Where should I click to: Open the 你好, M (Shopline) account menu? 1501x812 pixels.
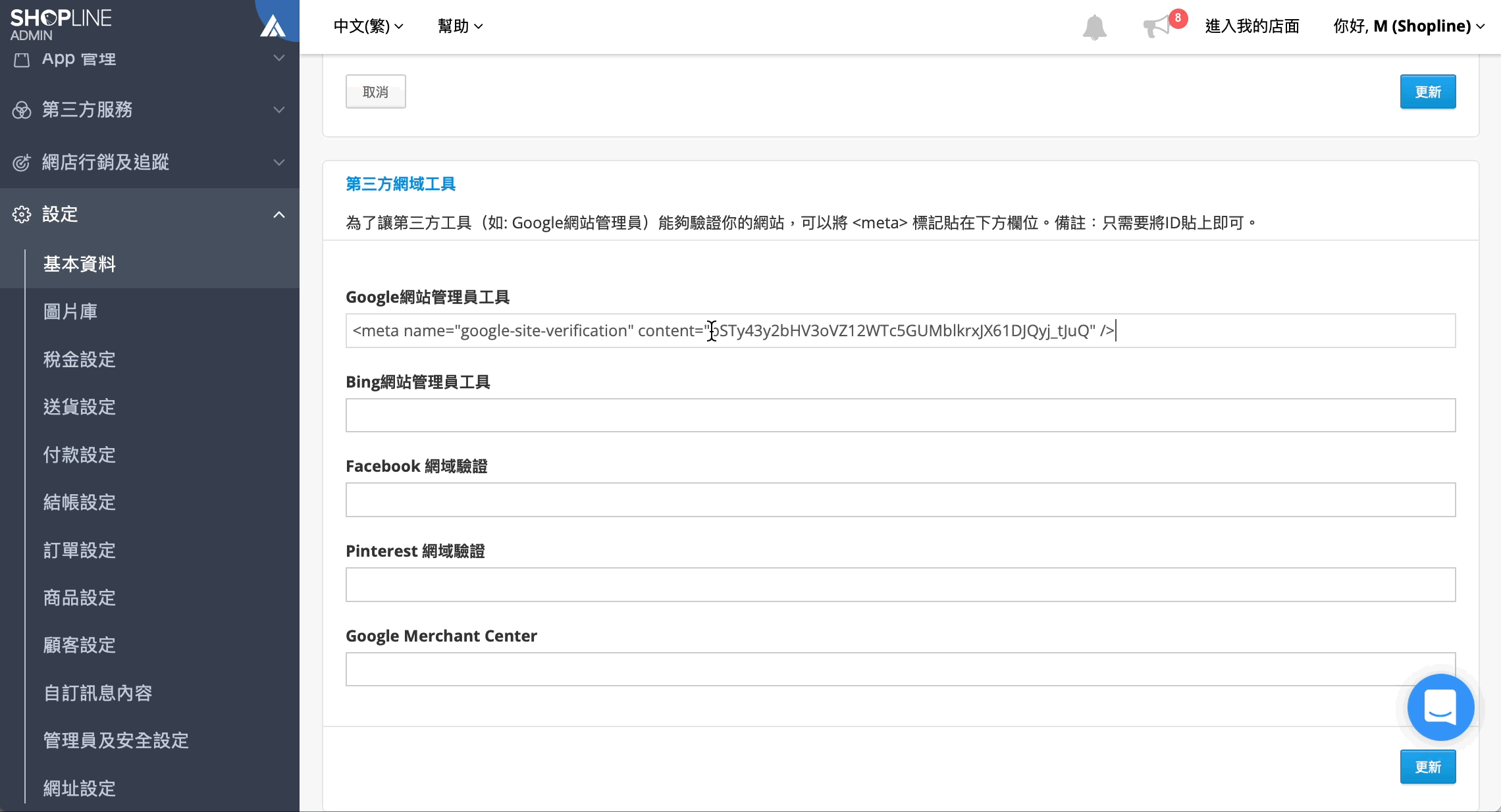tap(1409, 26)
